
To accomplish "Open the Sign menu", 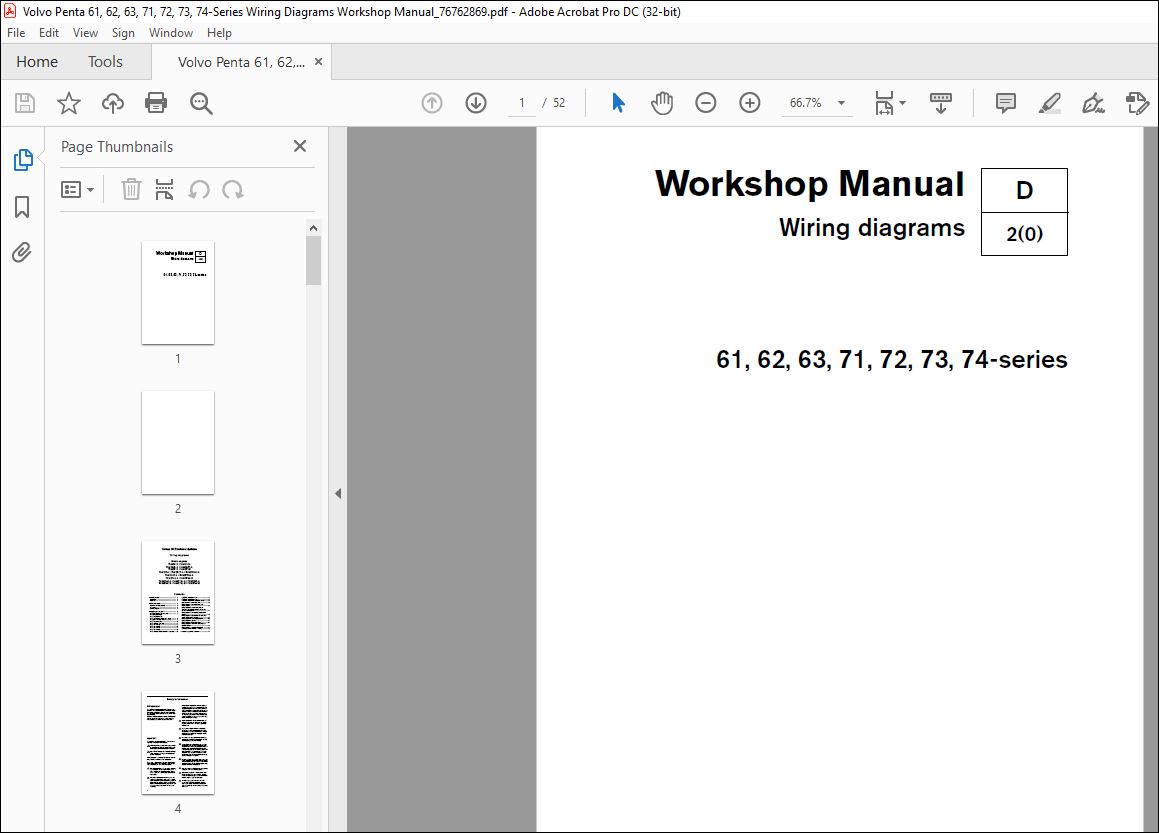I will (x=123, y=33).
